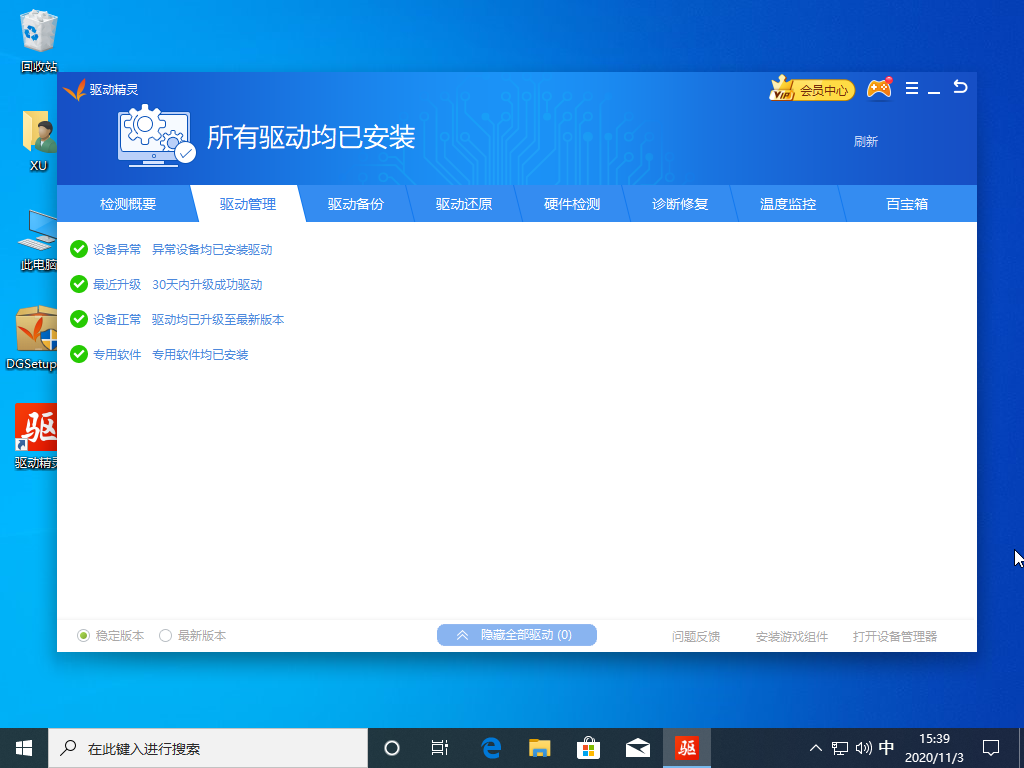Select the 最新版本 radio button
The width and height of the screenshot is (1024, 768).
coord(166,635)
